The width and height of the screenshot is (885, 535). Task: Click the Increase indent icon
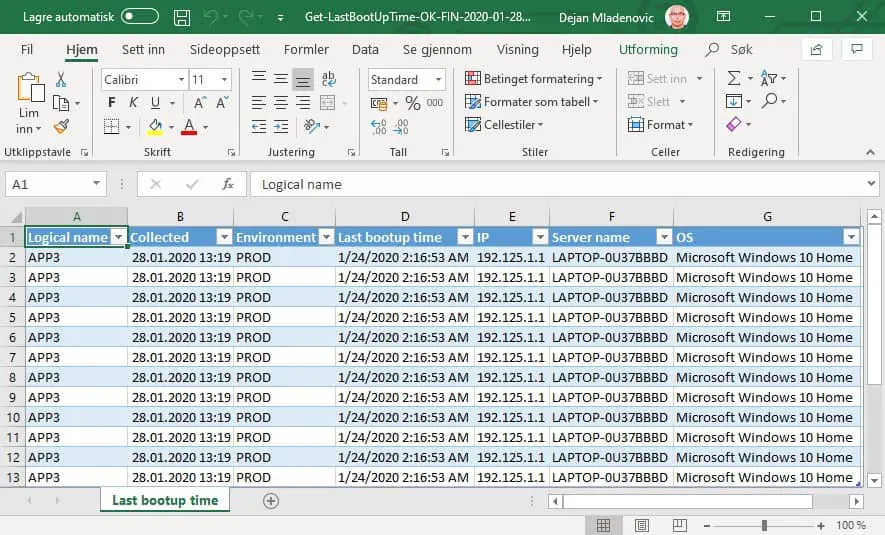pyautogui.click(x=281, y=126)
